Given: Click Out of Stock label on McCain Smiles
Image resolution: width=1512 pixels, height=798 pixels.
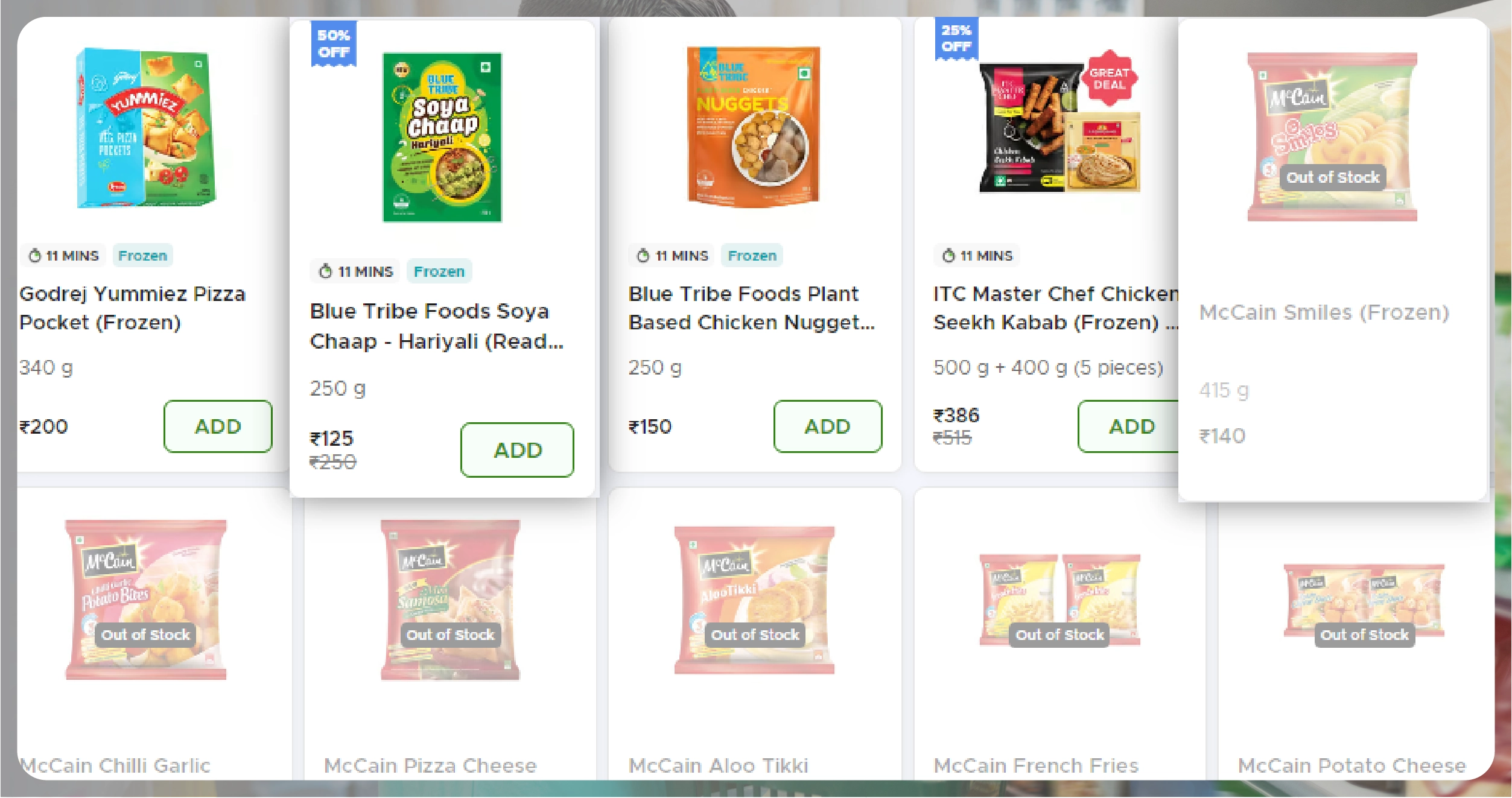Looking at the screenshot, I should click(x=1333, y=177).
